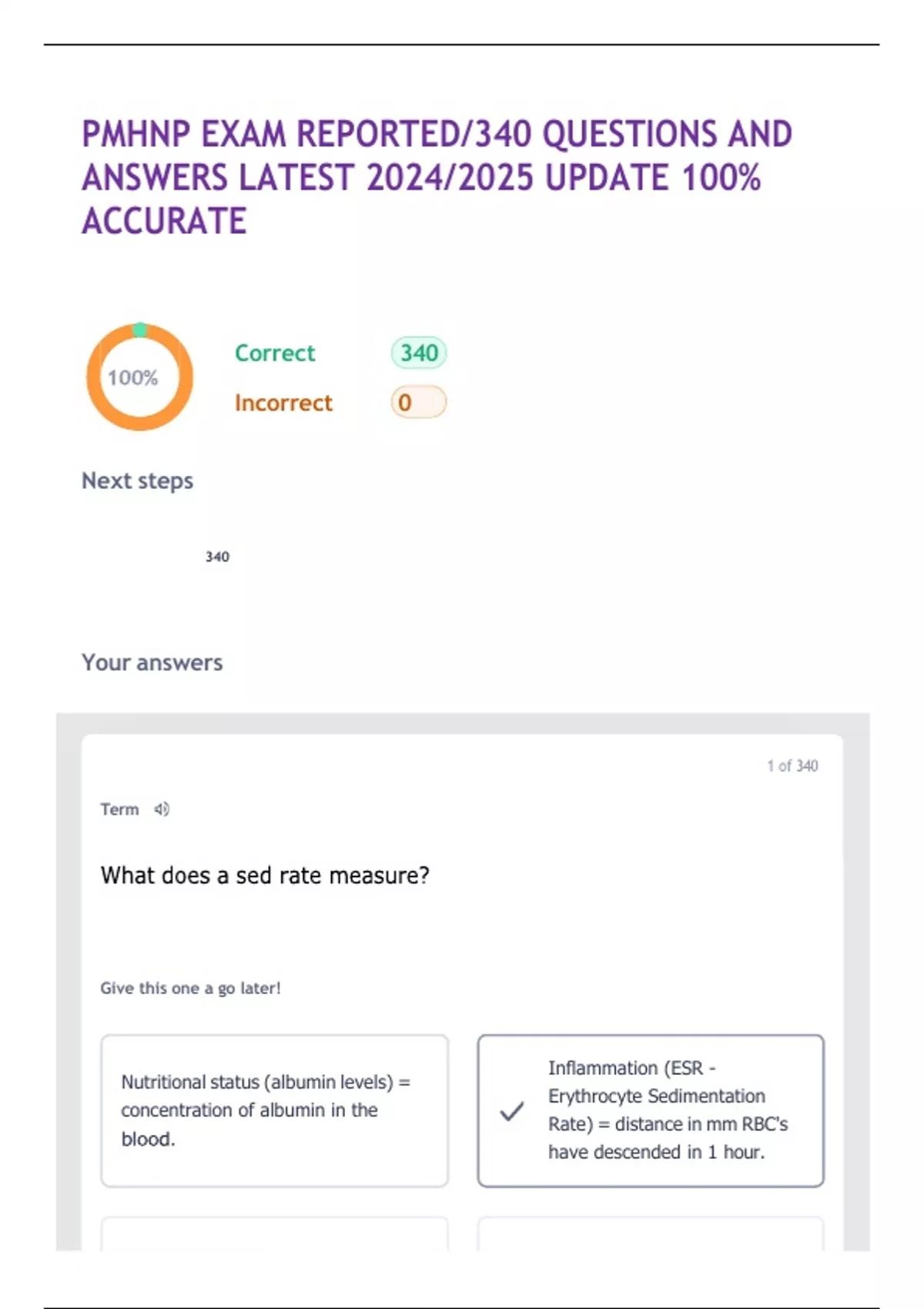Click the blank card below the Nutritional status answer
The width and height of the screenshot is (924, 1309).
point(274,1234)
